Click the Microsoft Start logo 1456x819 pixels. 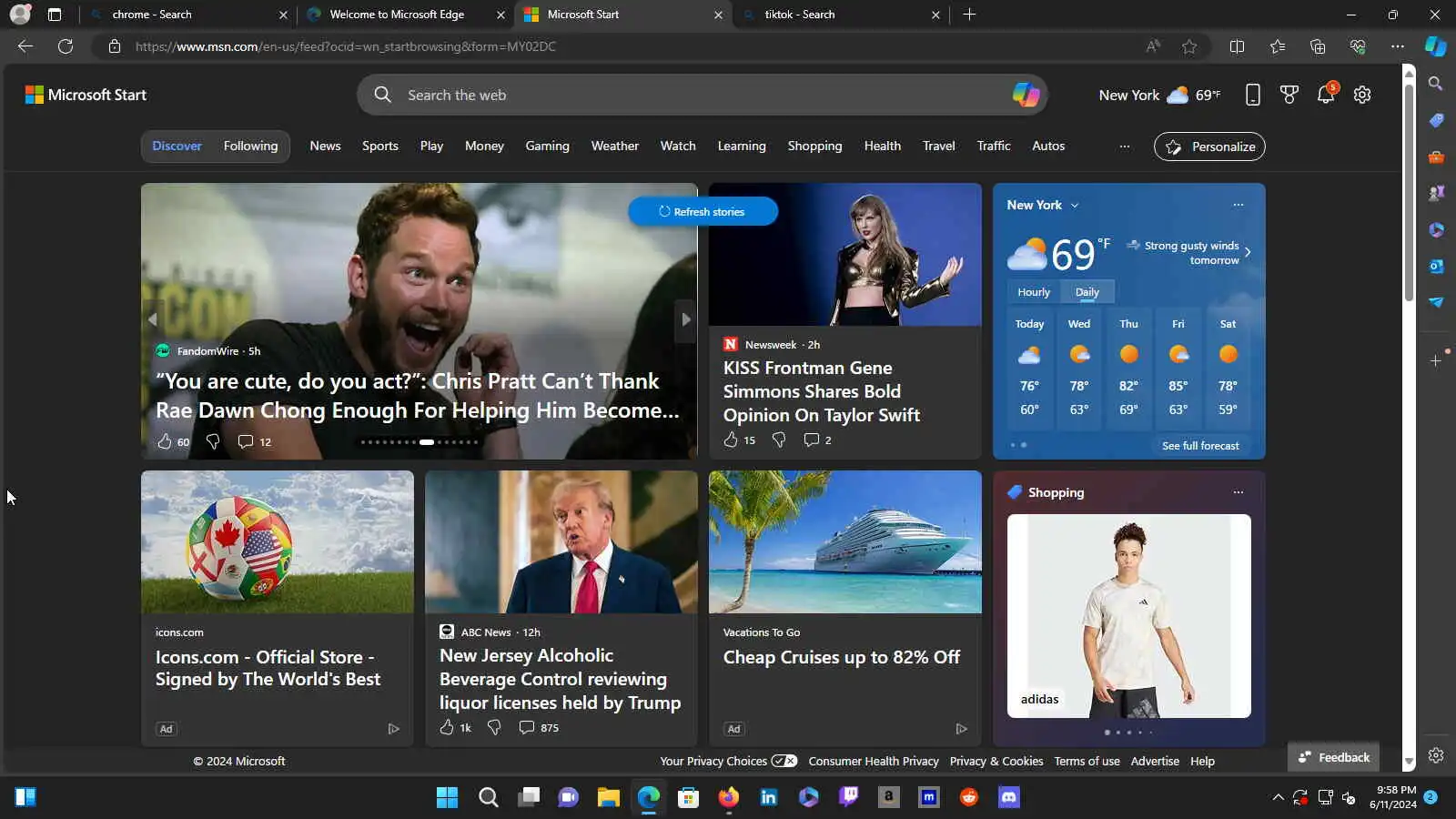[x=86, y=95]
